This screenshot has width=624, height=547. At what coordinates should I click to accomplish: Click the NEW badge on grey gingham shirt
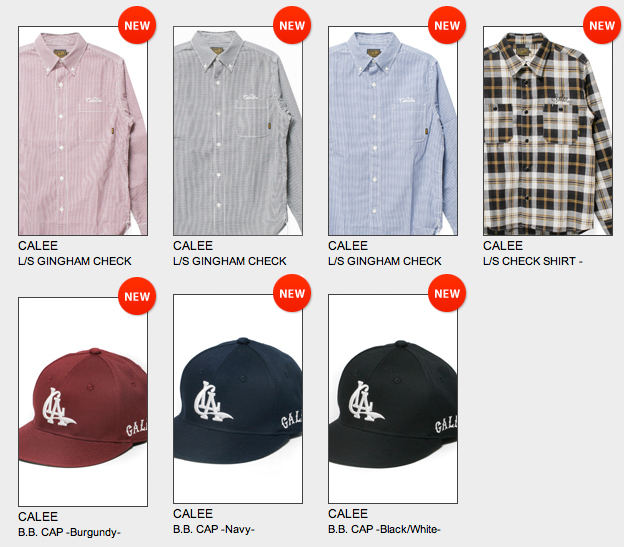pos(292,25)
